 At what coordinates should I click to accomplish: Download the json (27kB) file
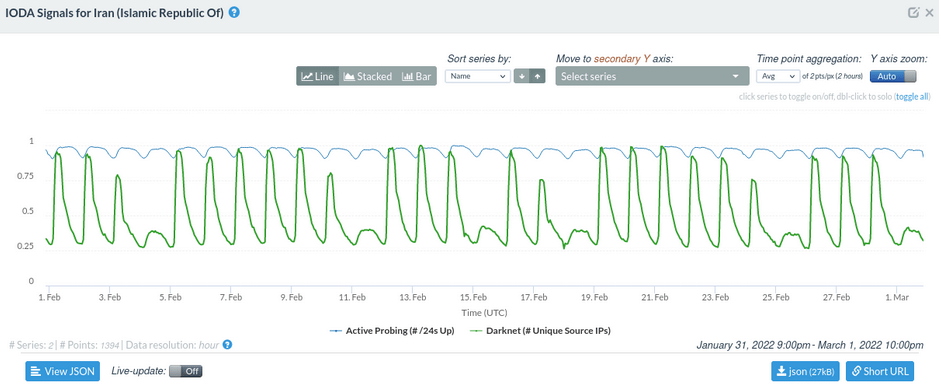(806, 371)
